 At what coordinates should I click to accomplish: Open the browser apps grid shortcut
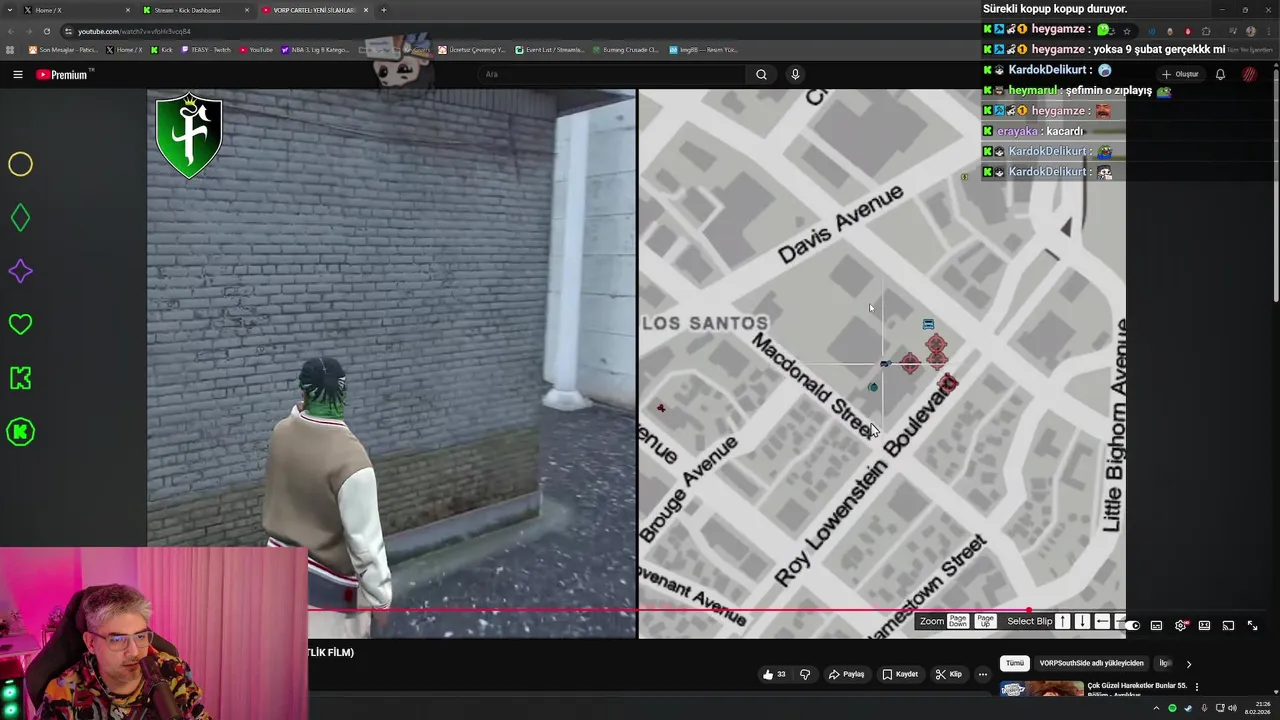pyautogui.click(x=10, y=49)
